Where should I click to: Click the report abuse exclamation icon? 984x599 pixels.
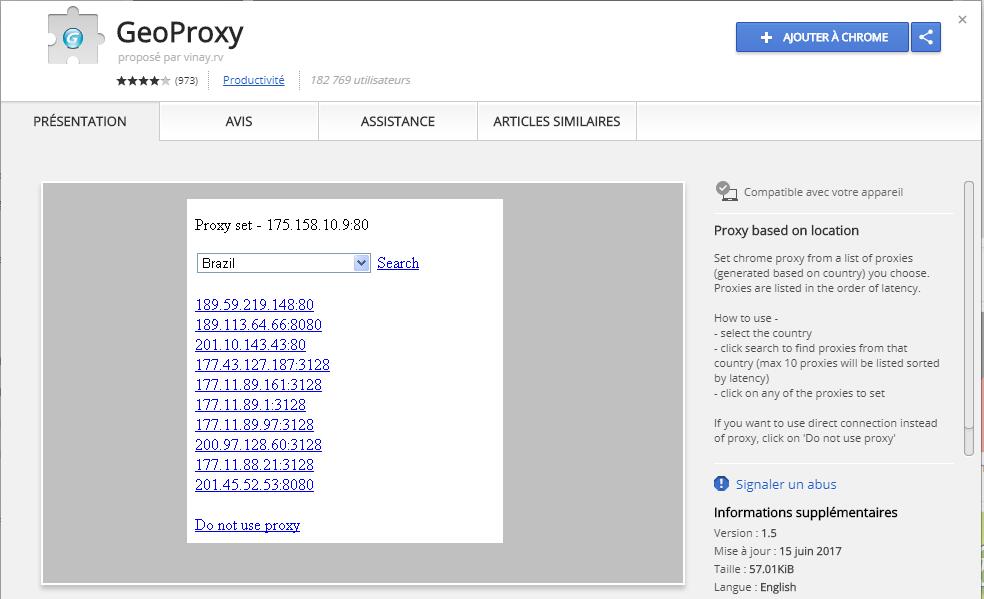721,484
